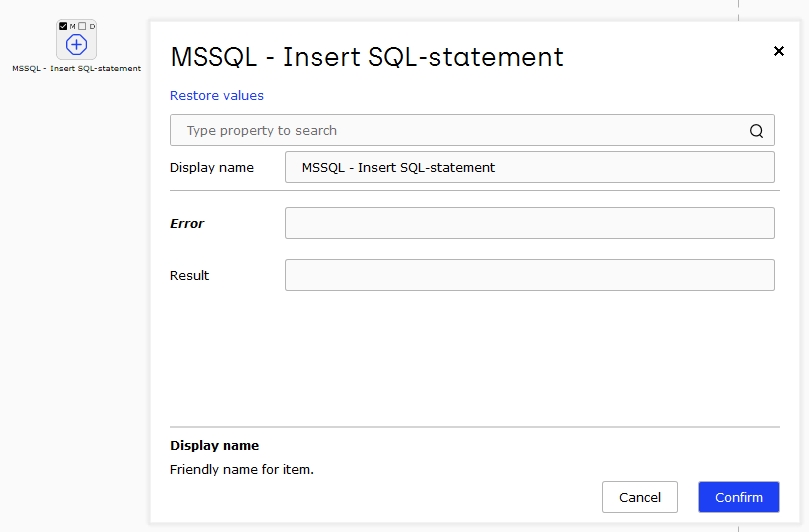Click the node caption below the canvas icon
This screenshot has width=809, height=532.
[76, 68]
